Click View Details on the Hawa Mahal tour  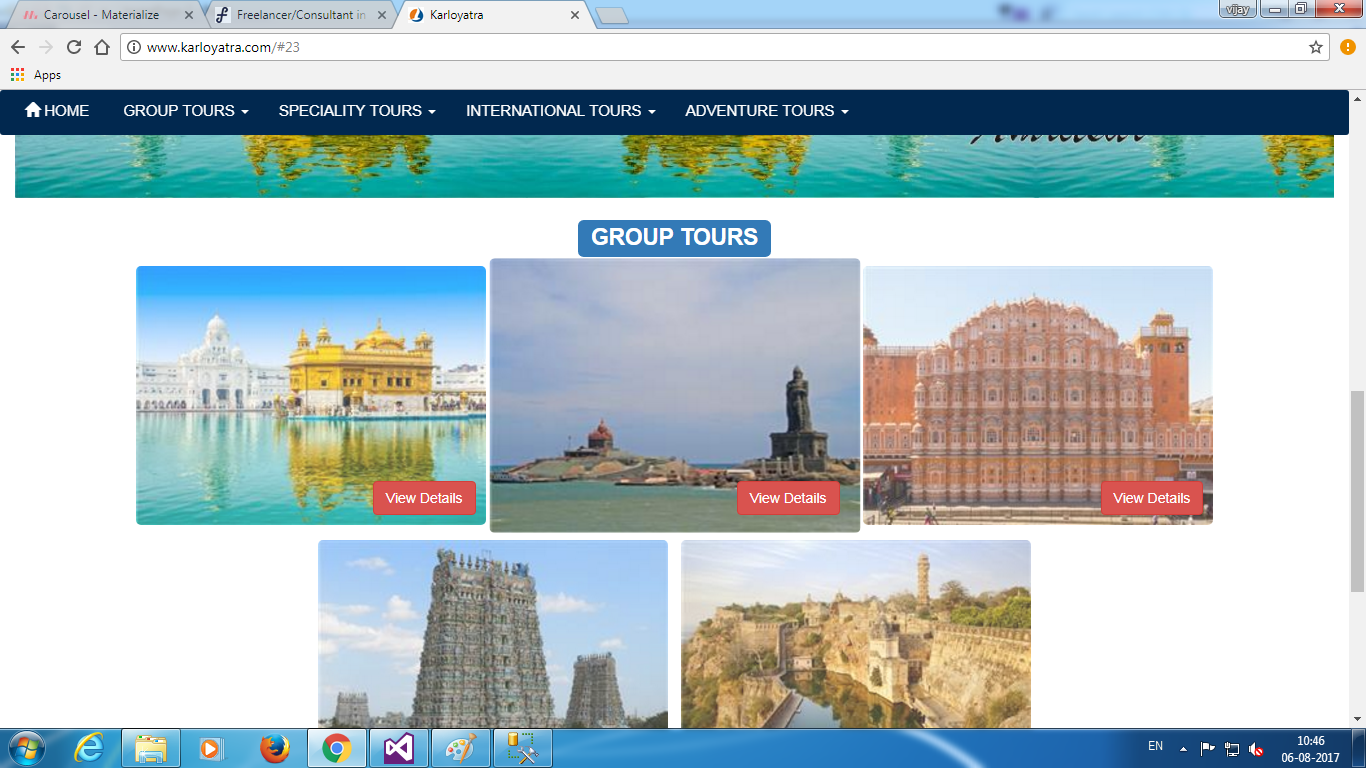pyautogui.click(x=1151, y=498)
